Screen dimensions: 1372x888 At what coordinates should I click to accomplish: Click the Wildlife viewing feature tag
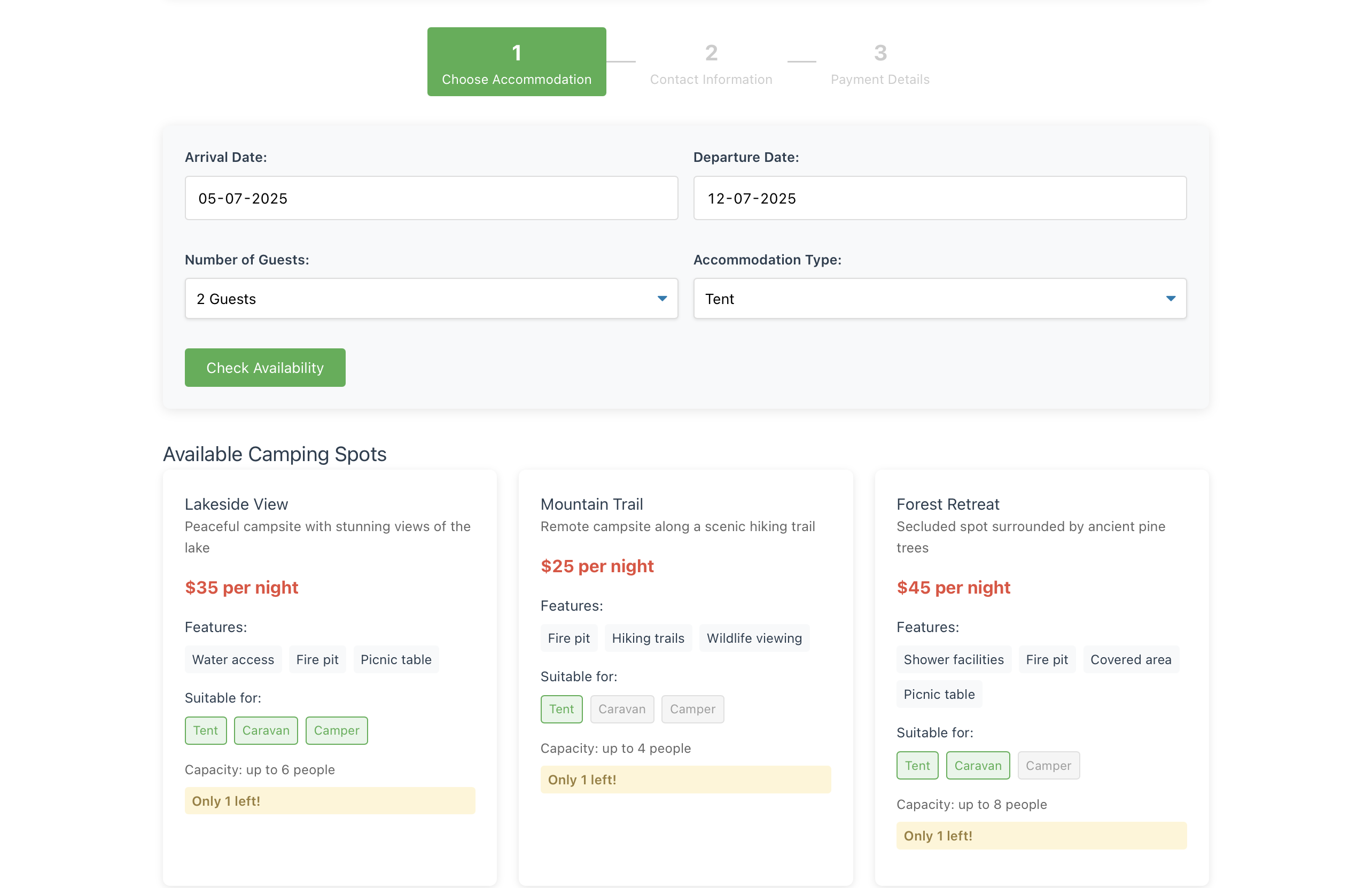(754, 638)
